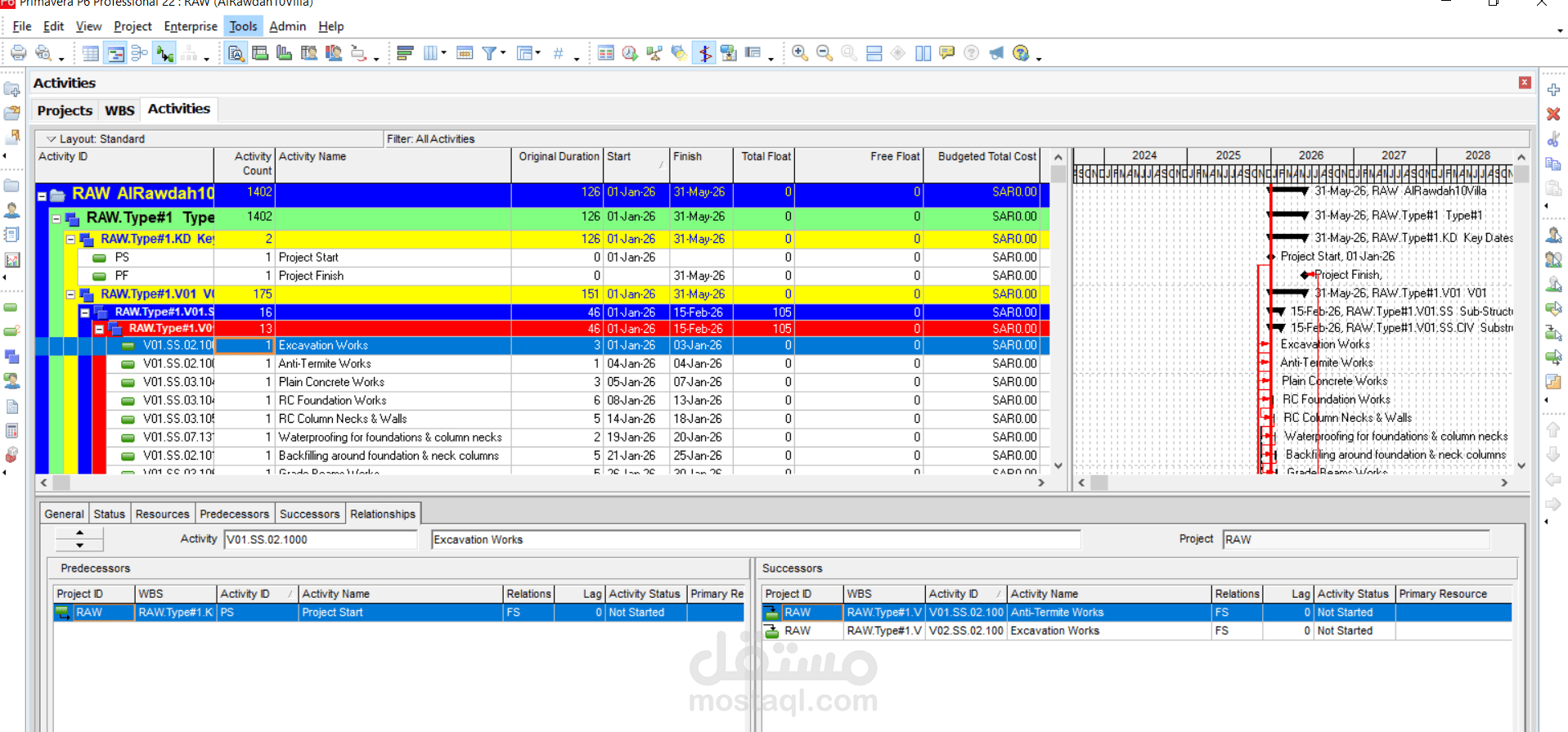The width and height of the screenshot is (1568, 732).
Task: Toggle the Progress Spotlight icon
Action: click(679, 53)
